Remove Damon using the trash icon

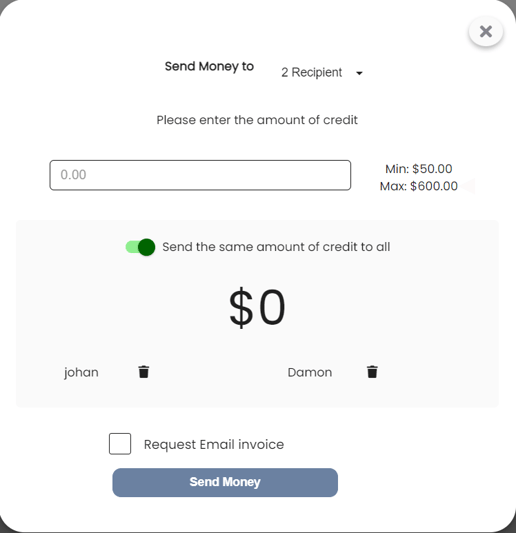point(372,372)
